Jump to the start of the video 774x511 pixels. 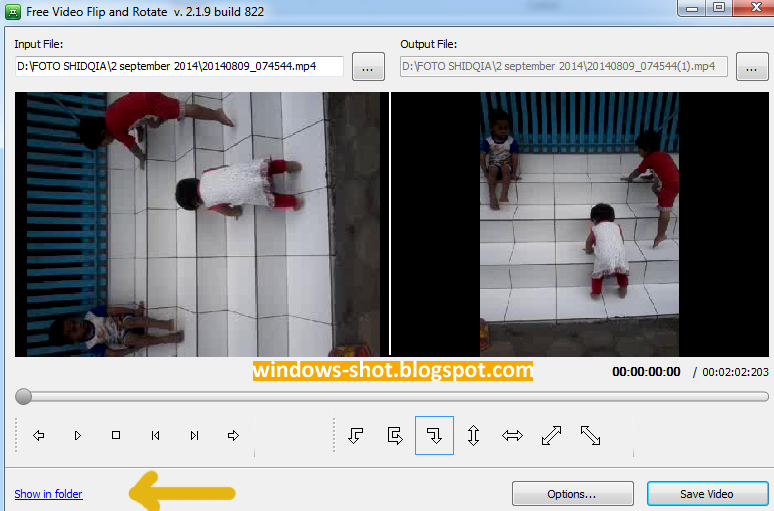click(x=155, y=435)
